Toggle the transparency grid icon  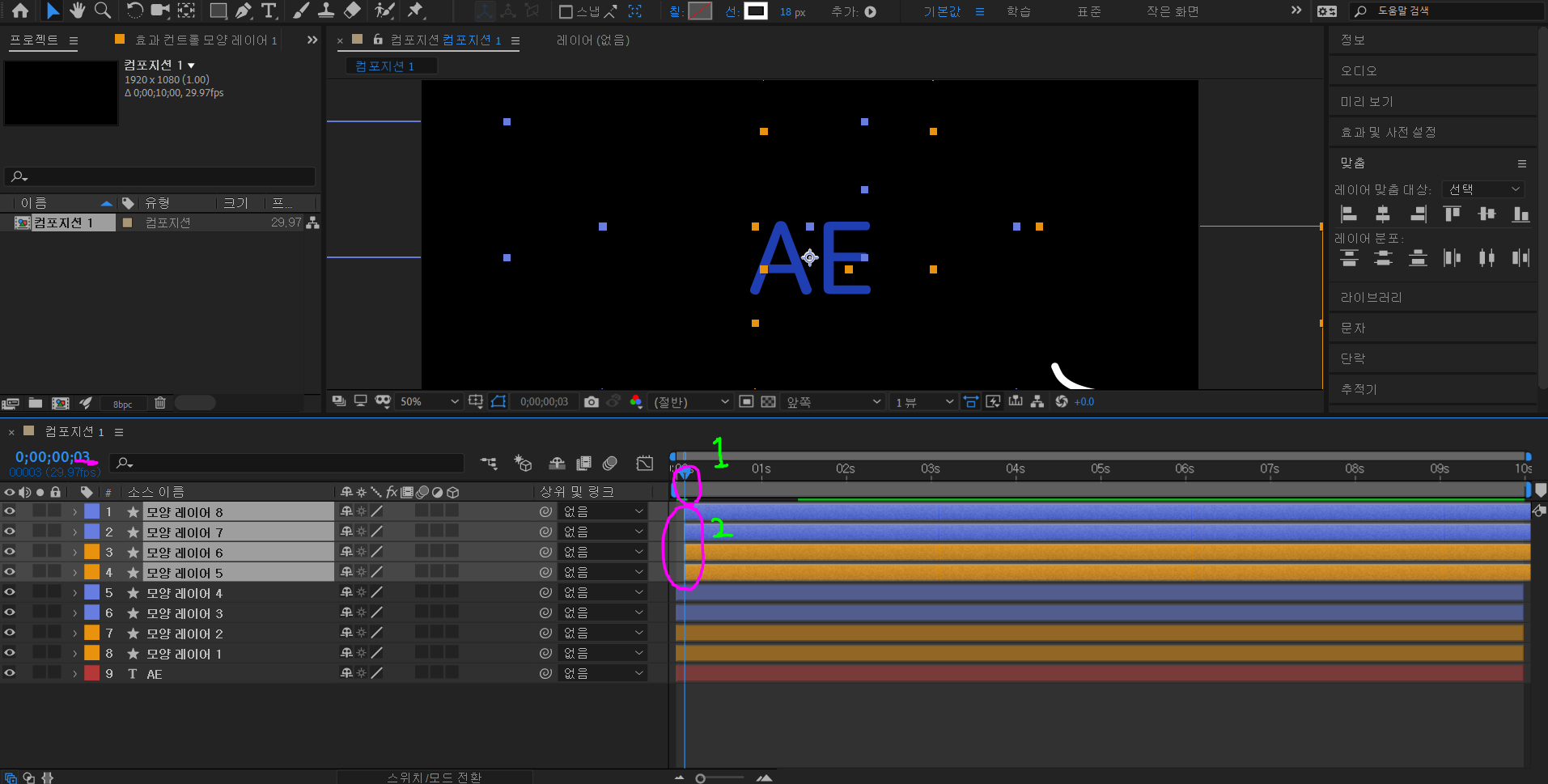768,402
